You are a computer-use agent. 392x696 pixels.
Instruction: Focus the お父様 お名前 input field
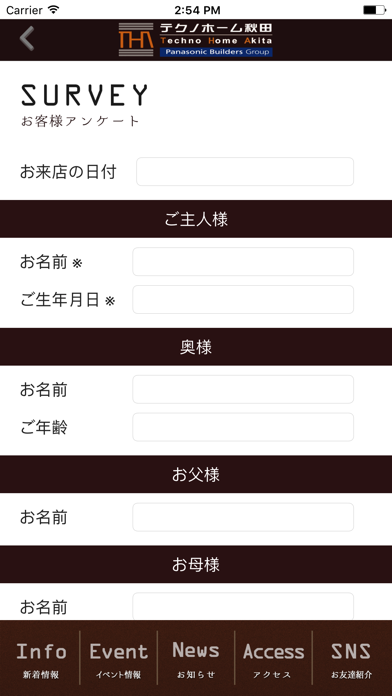243,517
